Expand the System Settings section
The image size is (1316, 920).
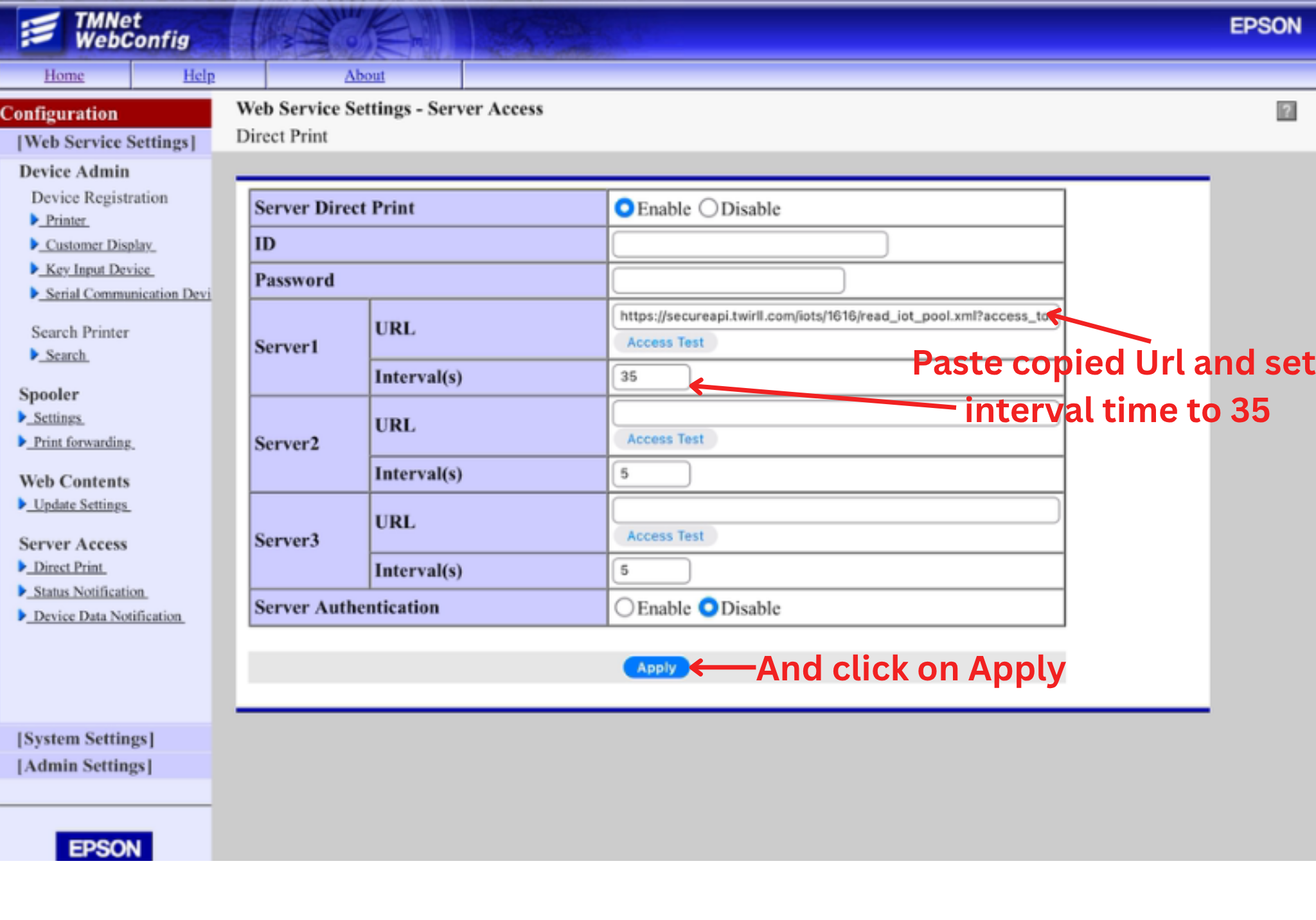[x=85, y=739]
